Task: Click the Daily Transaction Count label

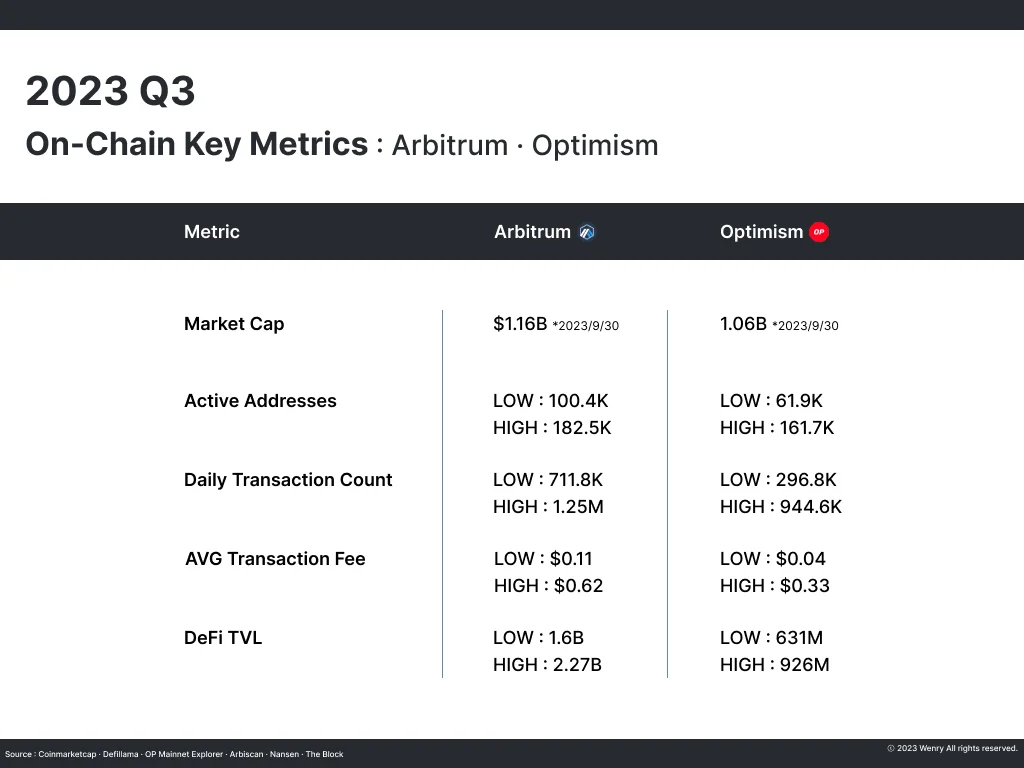Action: [288, 480]
